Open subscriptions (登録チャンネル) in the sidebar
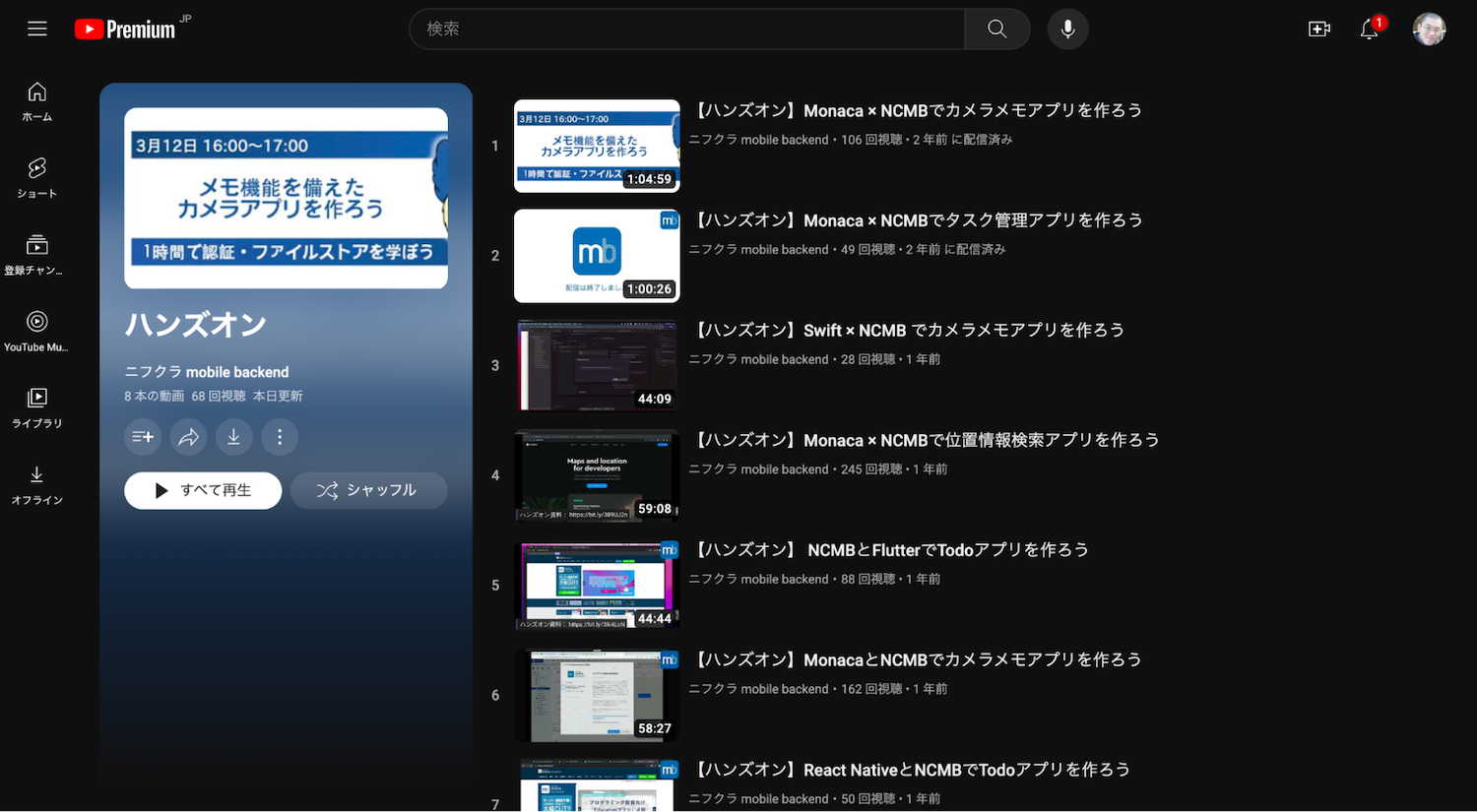Image resolution: width=1477 pixels, height=812 pixels. tap(37, 255)
